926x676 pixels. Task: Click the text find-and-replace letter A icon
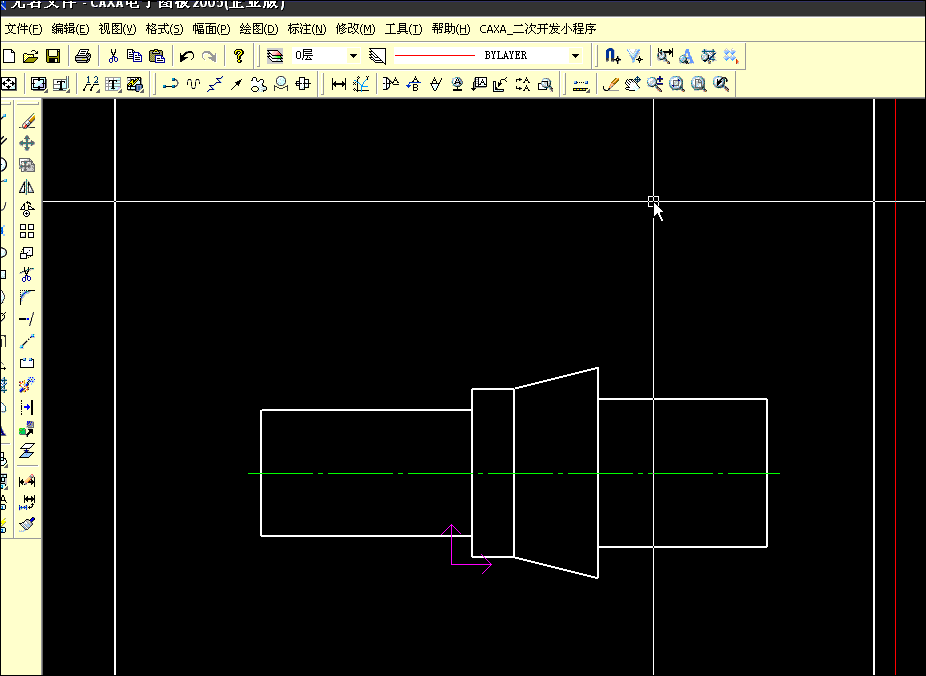(686, 56)
